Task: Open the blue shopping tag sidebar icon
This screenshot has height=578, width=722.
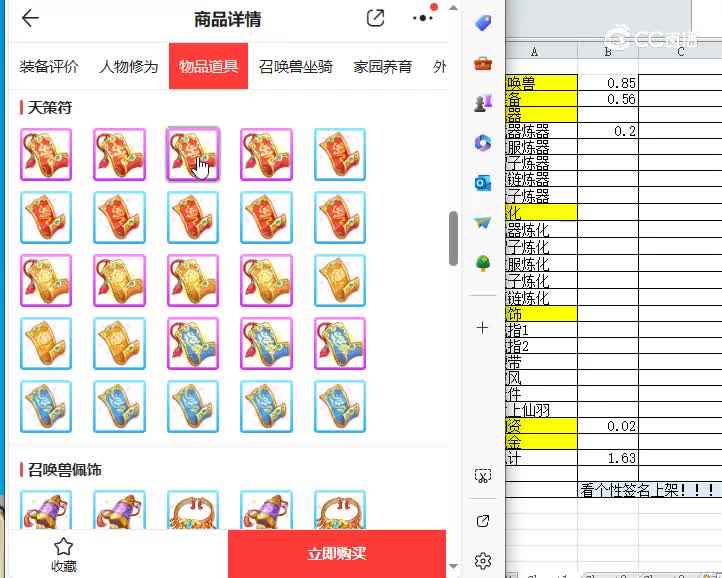Action: point(483,23)
